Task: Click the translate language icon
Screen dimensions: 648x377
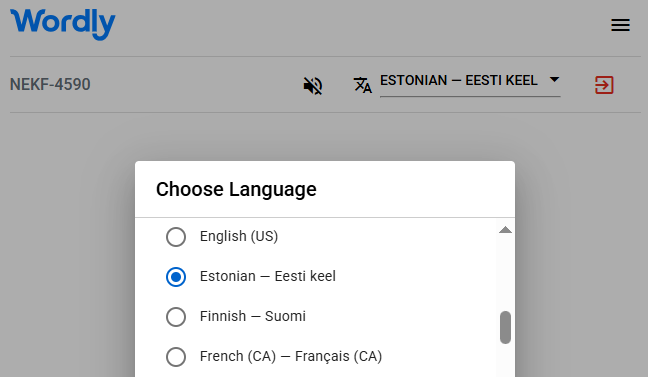Action: tap(362, 85)
